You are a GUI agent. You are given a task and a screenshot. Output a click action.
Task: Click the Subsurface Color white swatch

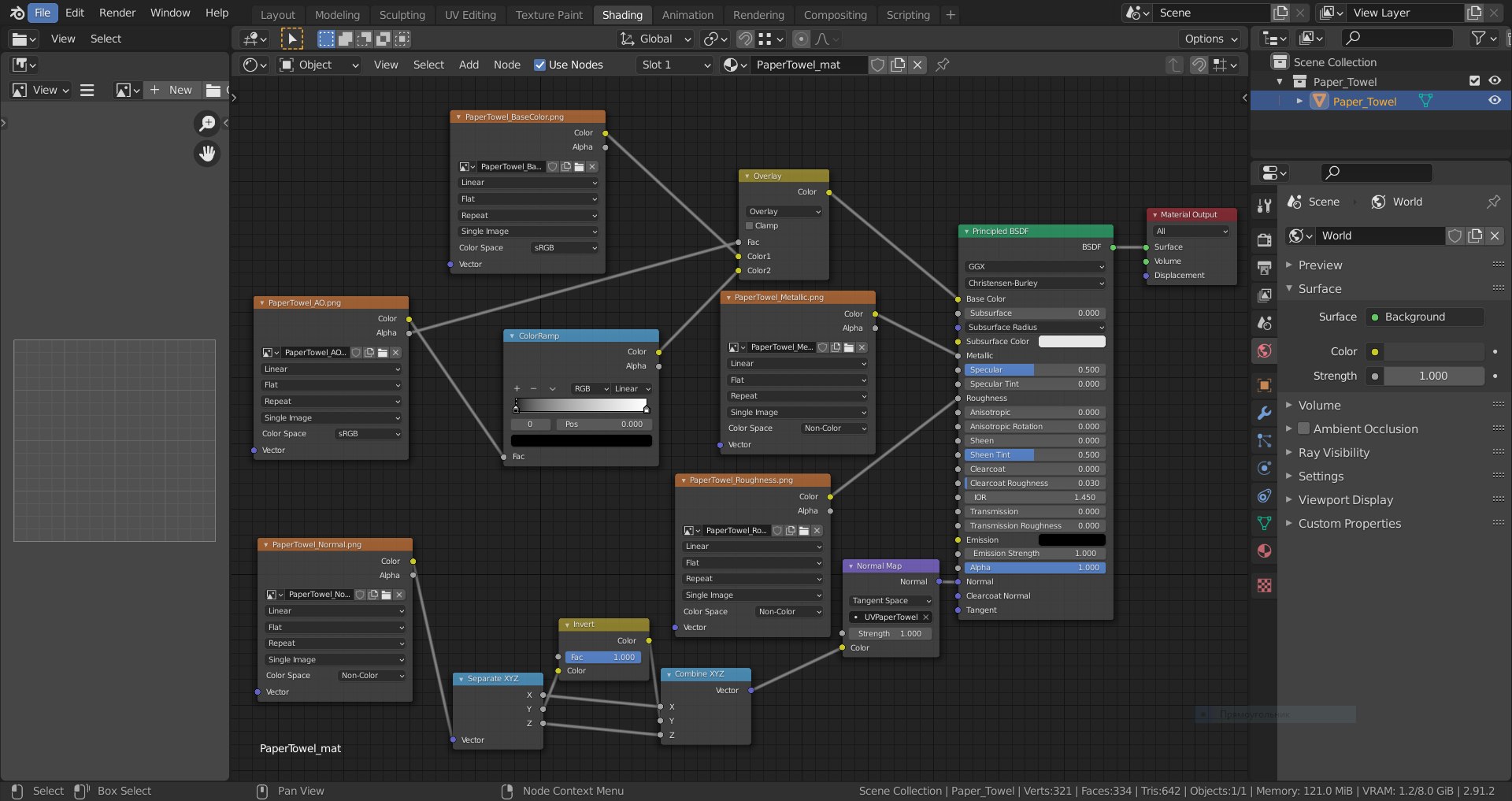1072,341
